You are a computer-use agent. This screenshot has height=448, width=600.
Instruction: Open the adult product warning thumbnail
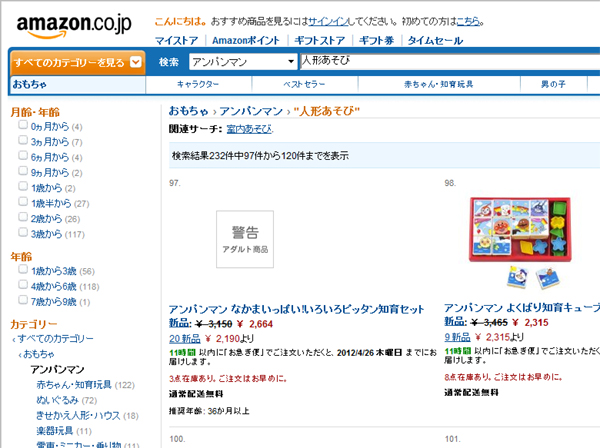245,239
